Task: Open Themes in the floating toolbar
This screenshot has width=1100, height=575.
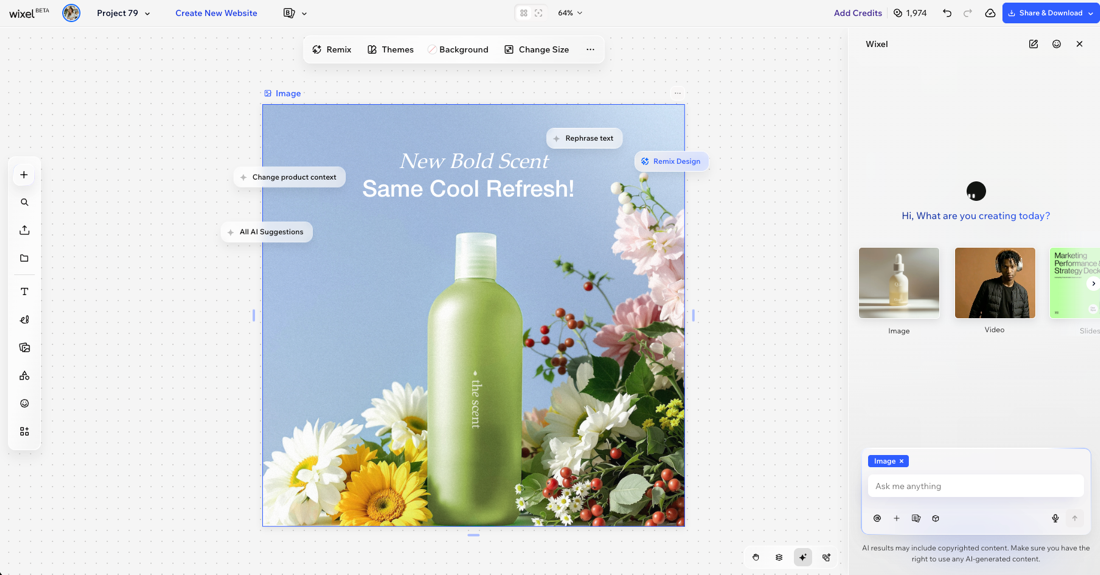Action: (390, 49)
